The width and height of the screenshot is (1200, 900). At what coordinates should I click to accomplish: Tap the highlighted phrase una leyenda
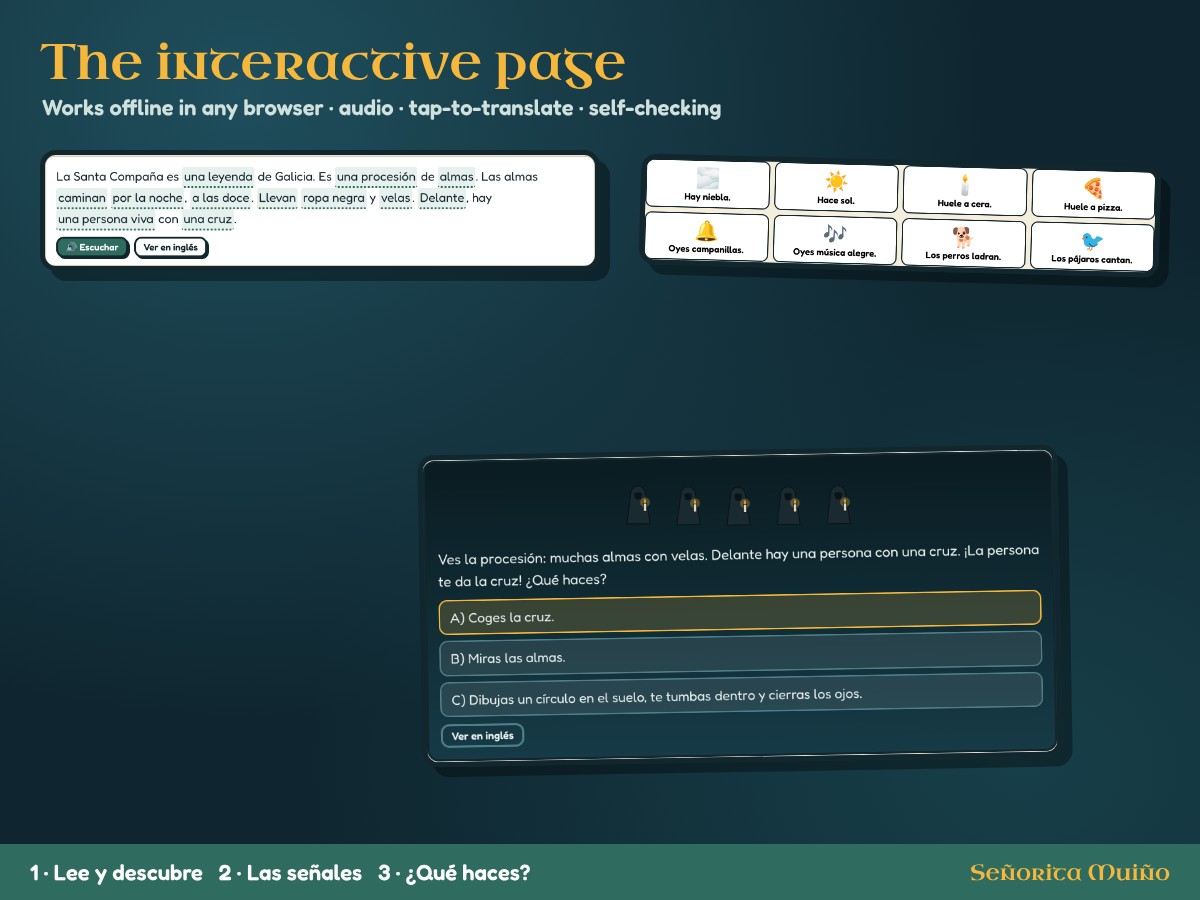pos(218,177)
